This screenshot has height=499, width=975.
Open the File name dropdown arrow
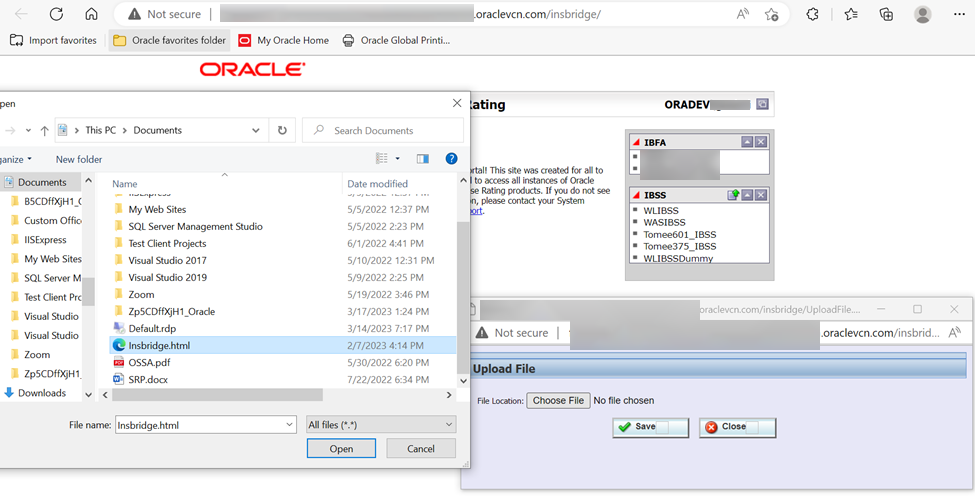tap(289, 426)
